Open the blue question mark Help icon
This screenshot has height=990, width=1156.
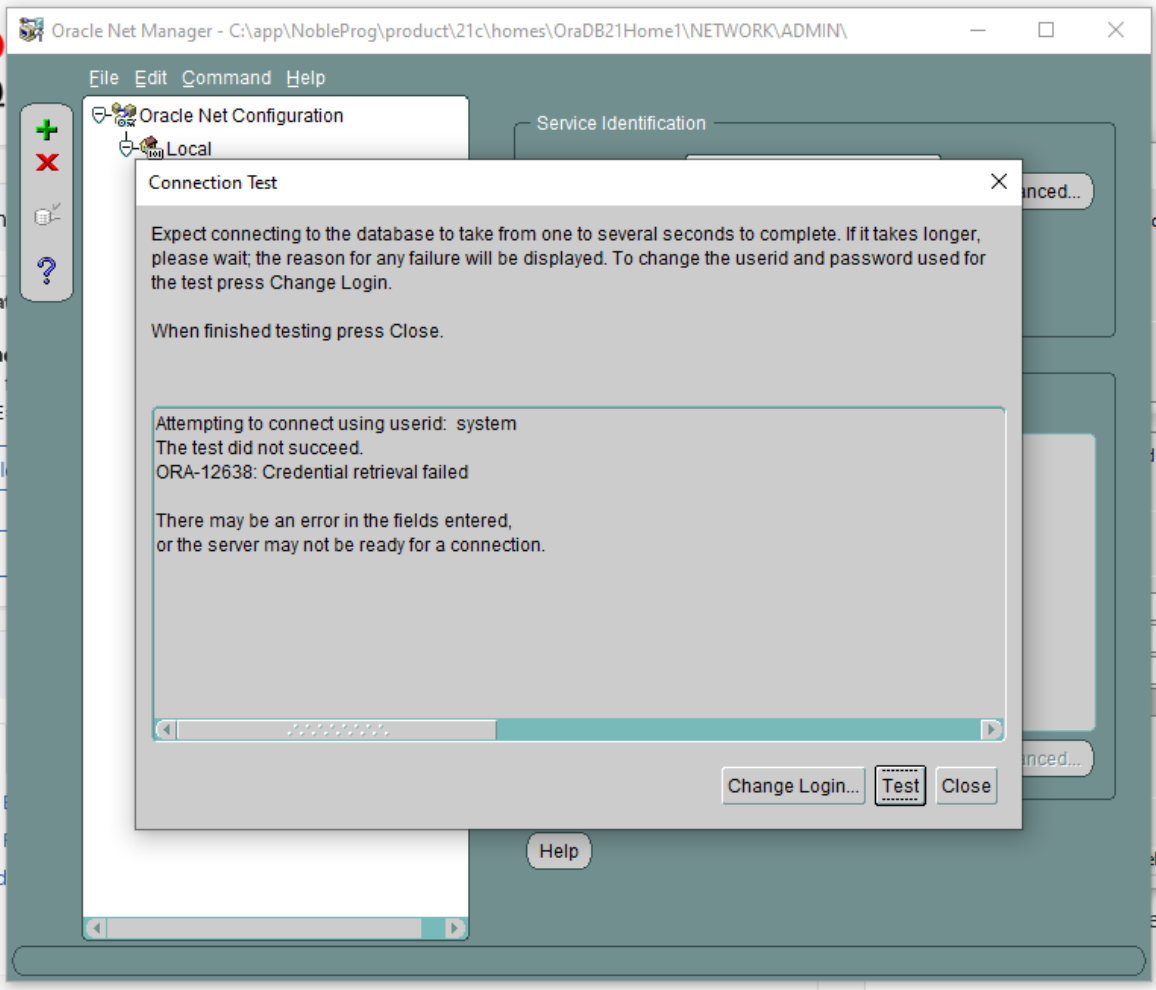click(x=46, y=271)
